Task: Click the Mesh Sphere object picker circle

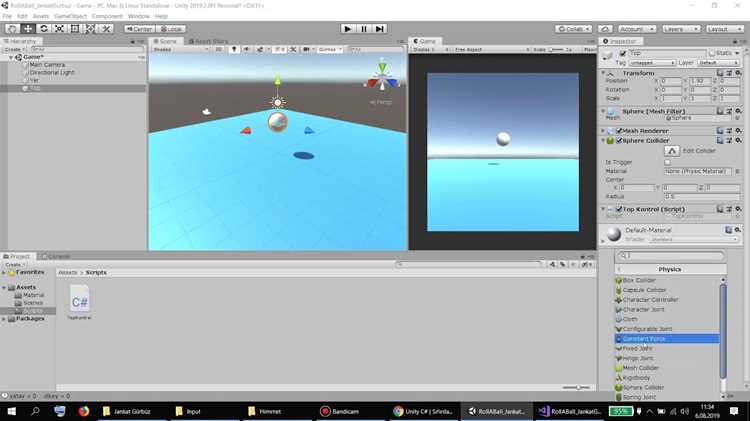Action: (738, 118)
